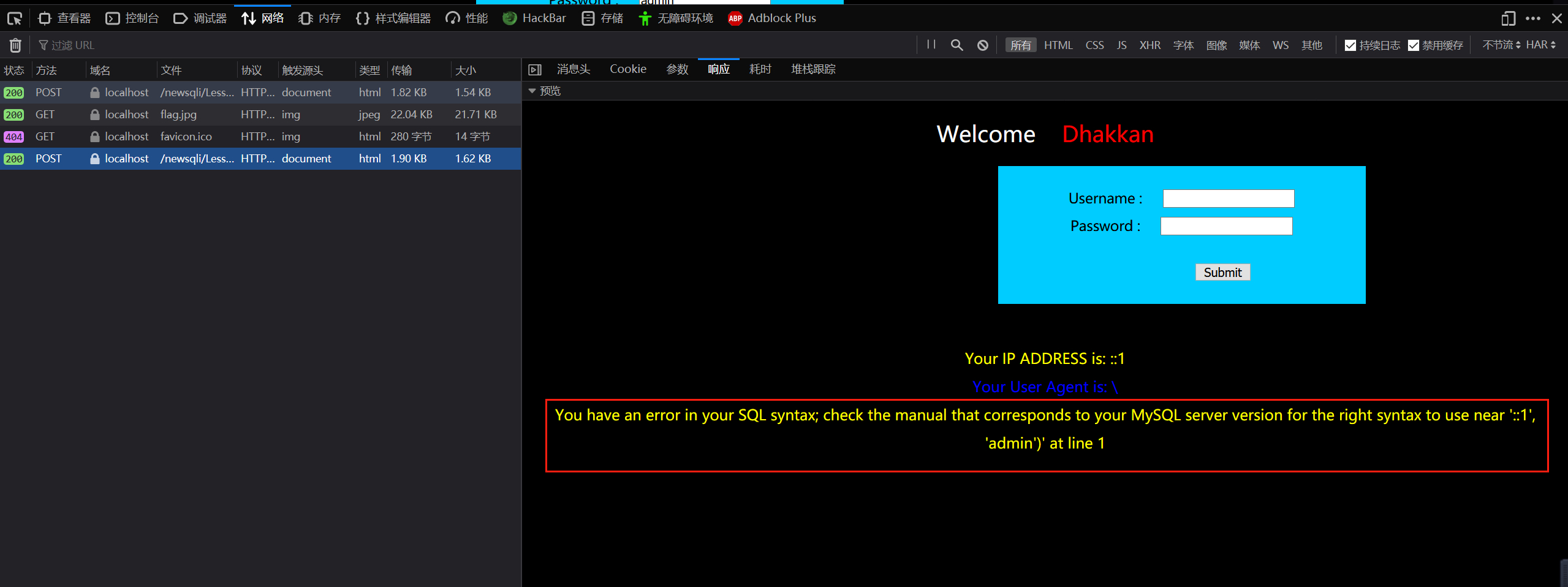Switch to the 控制台 console tab

point(132,18)
